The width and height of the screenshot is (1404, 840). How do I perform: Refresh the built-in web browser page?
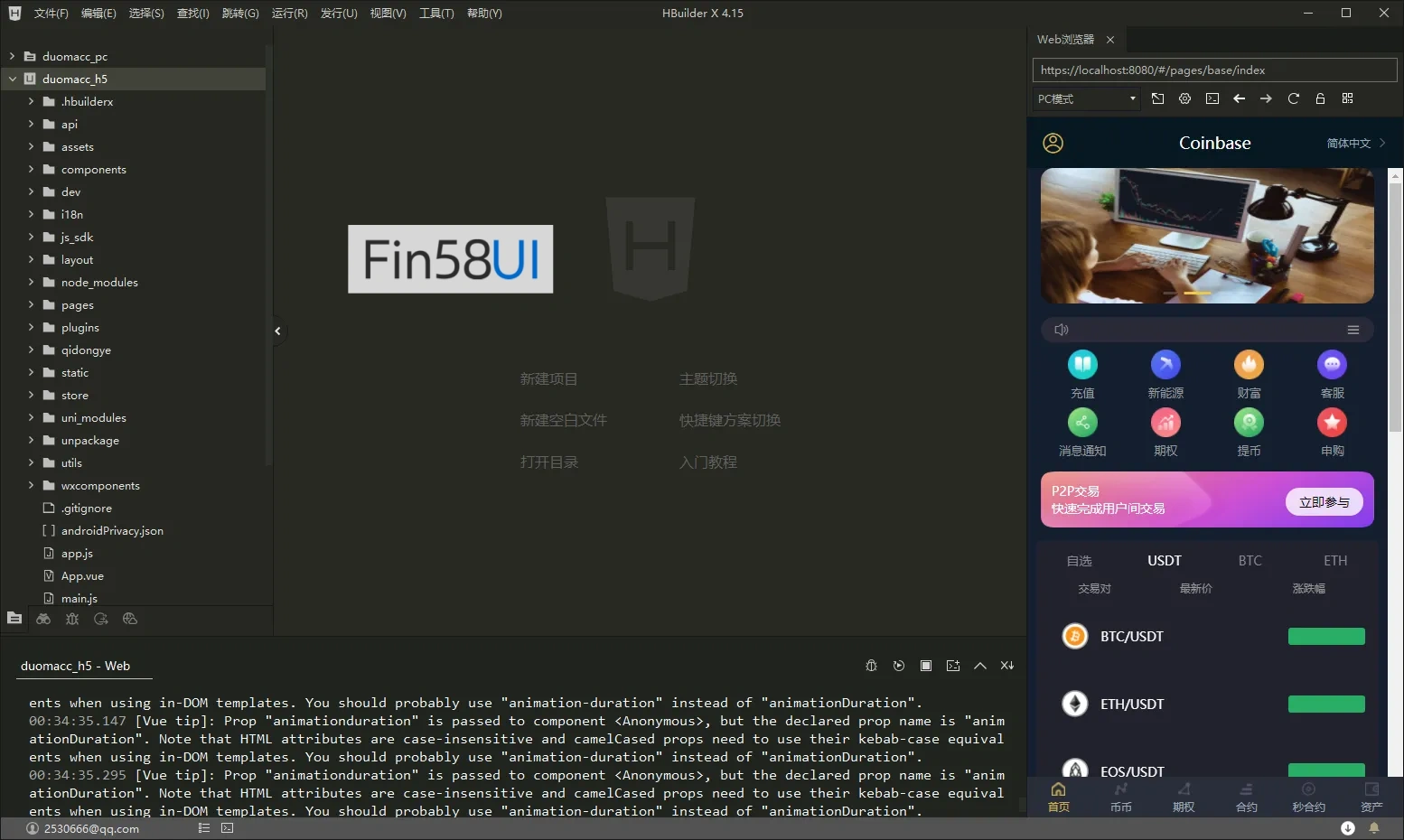tap(1293, 98)
